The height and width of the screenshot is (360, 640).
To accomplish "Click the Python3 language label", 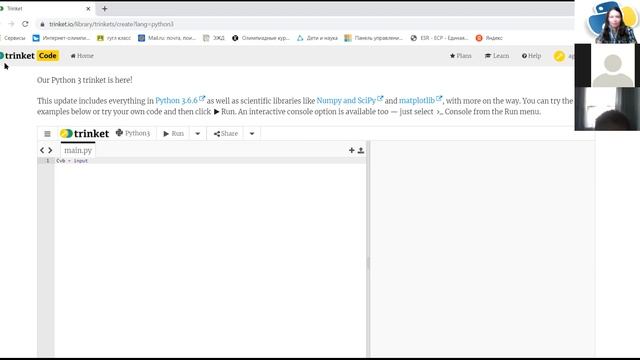I will [133, 133].
